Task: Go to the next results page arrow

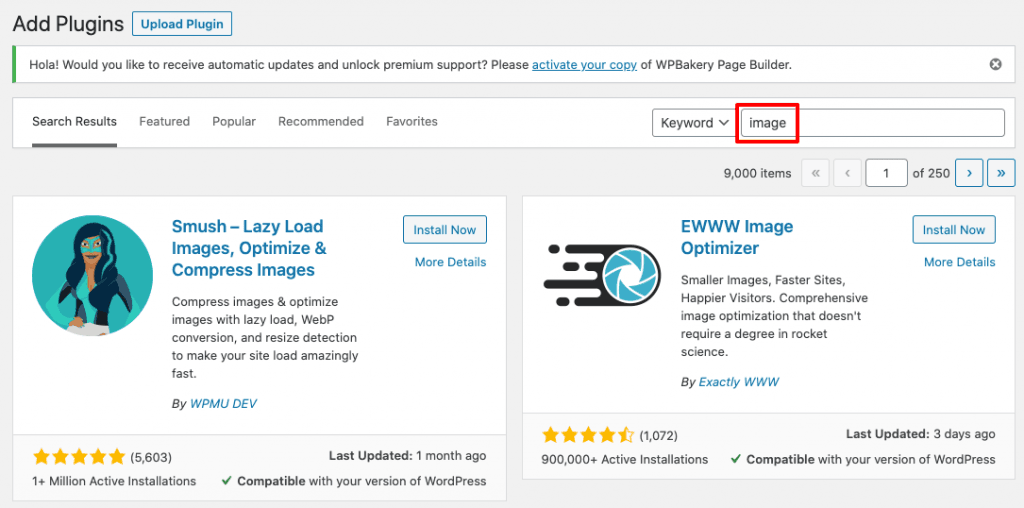Action: (x=968, y=173)
